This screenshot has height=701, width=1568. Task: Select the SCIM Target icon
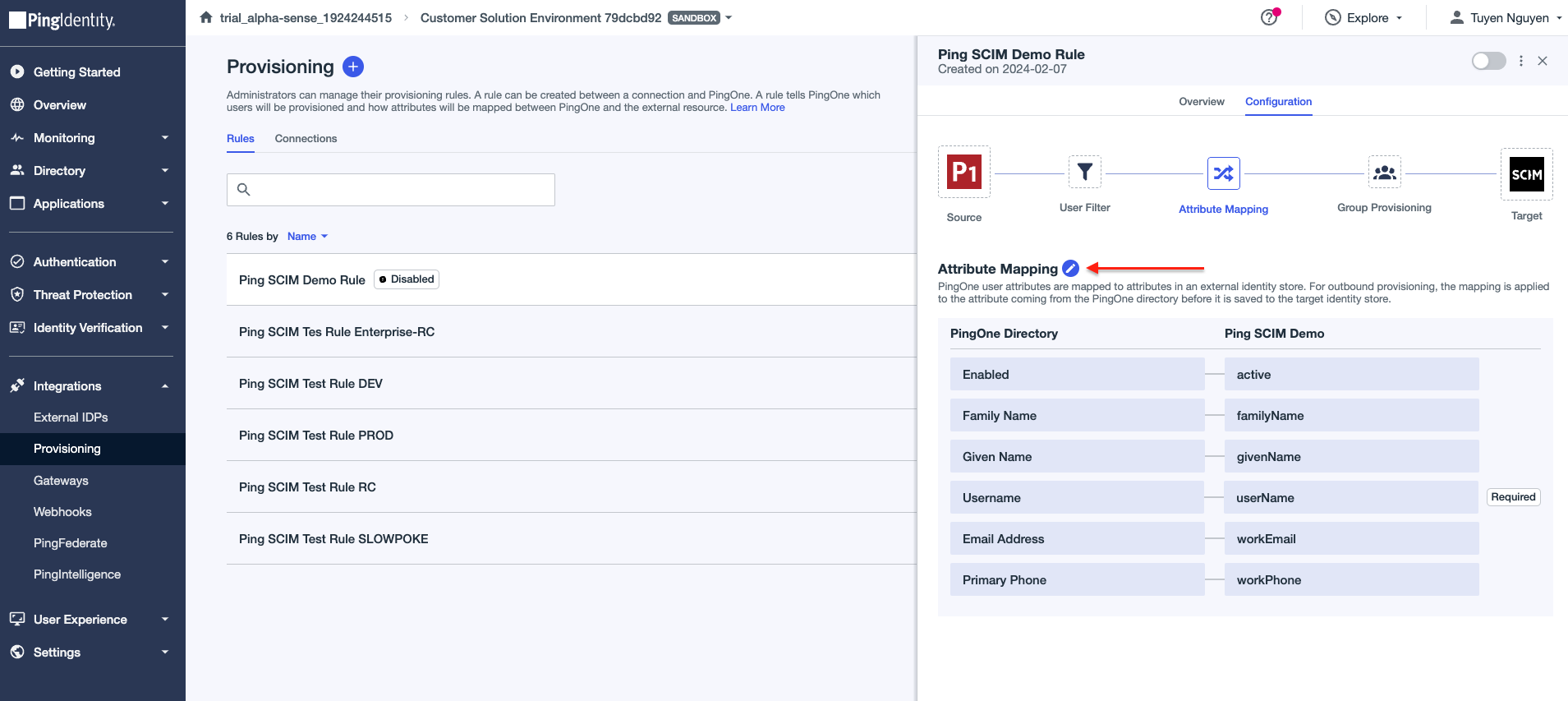1526,174
